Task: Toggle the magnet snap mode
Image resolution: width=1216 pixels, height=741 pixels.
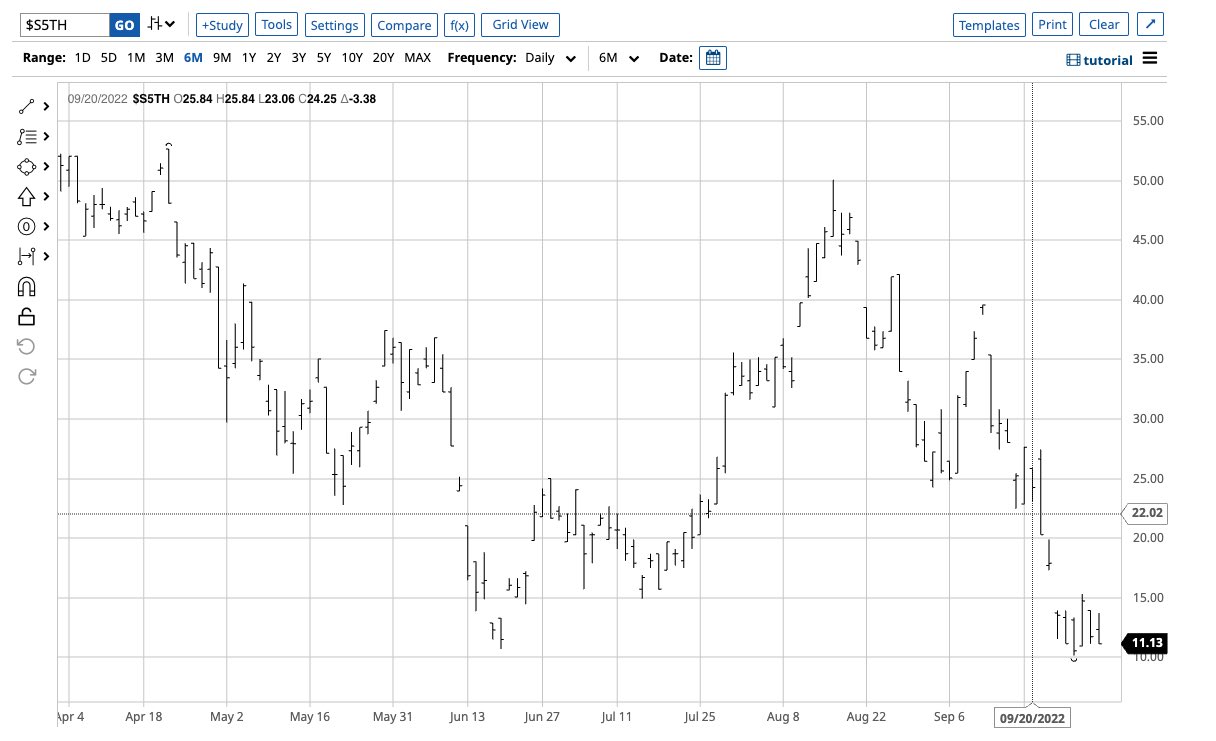Action: [27, 287]
